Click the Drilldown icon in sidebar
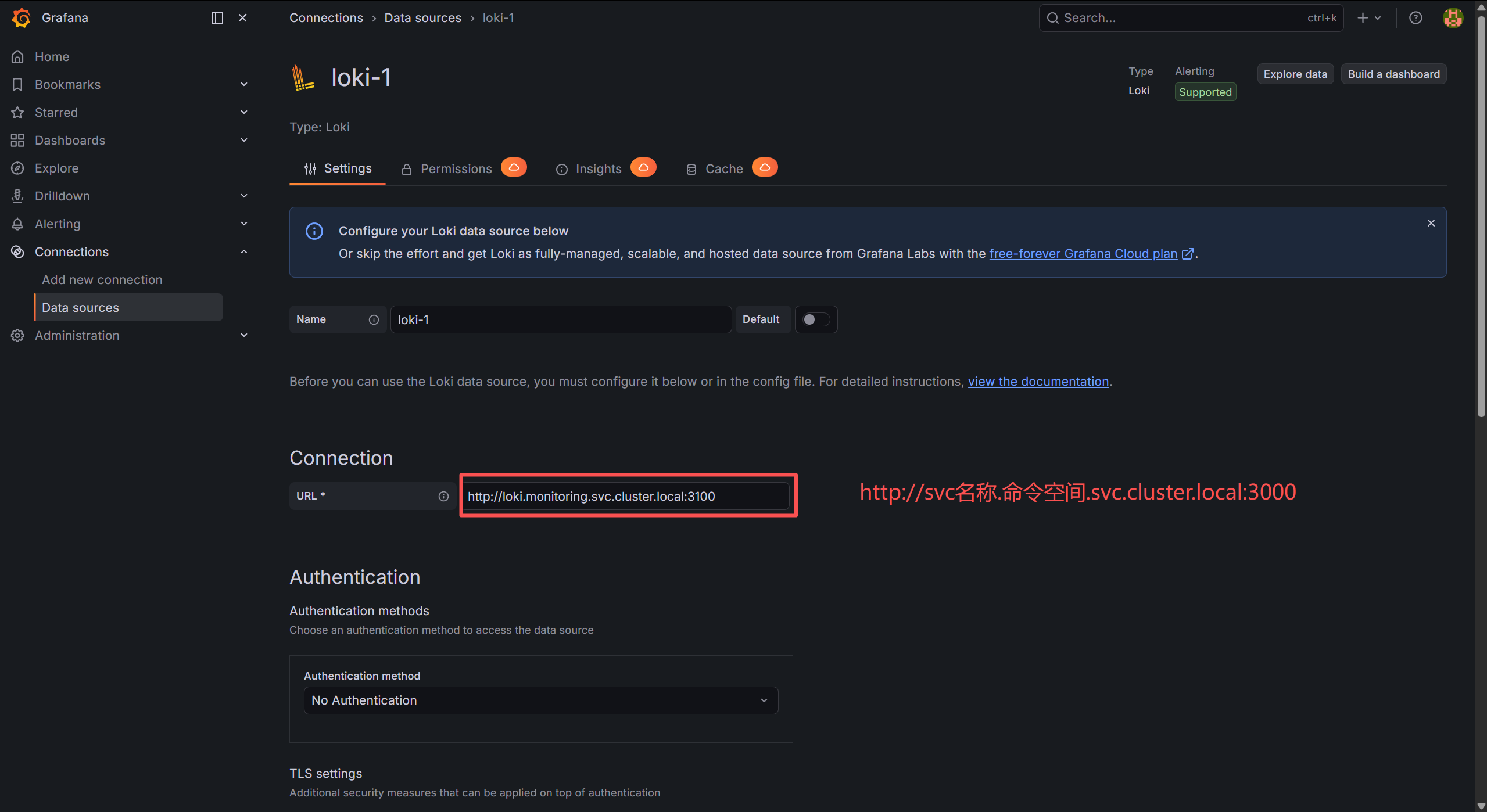 tap(17, 196)
